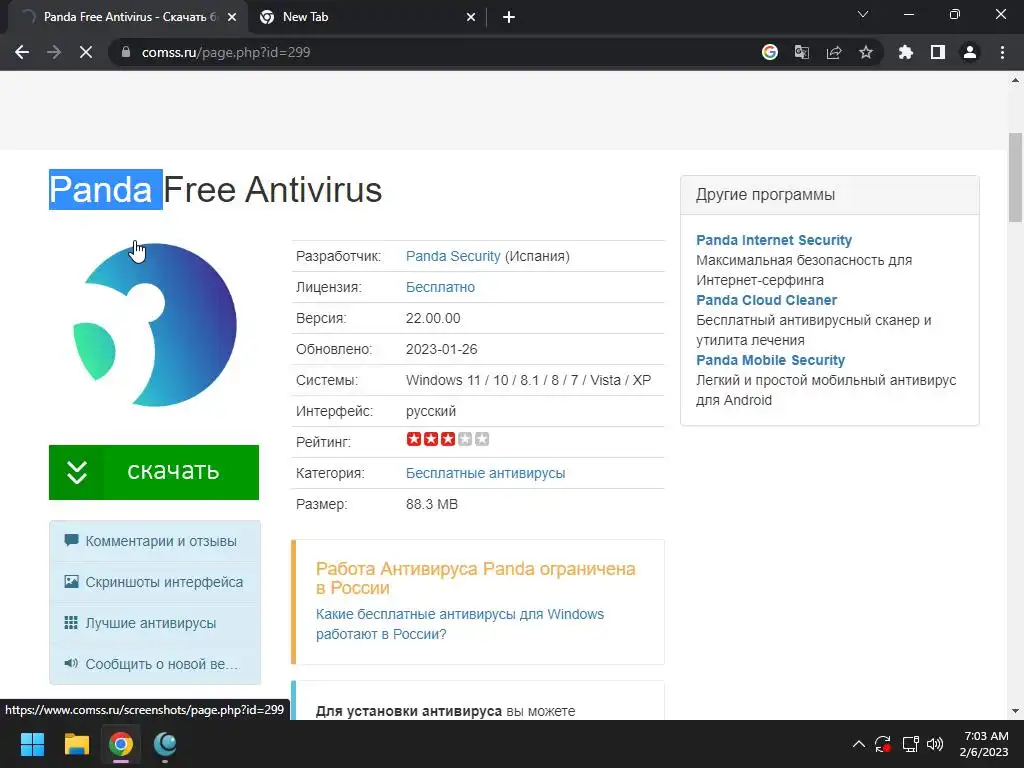Screen dimensions: 1024x768
Task: Open Работа Антивируса Panda ограничена в России heading
Action: 475,578
